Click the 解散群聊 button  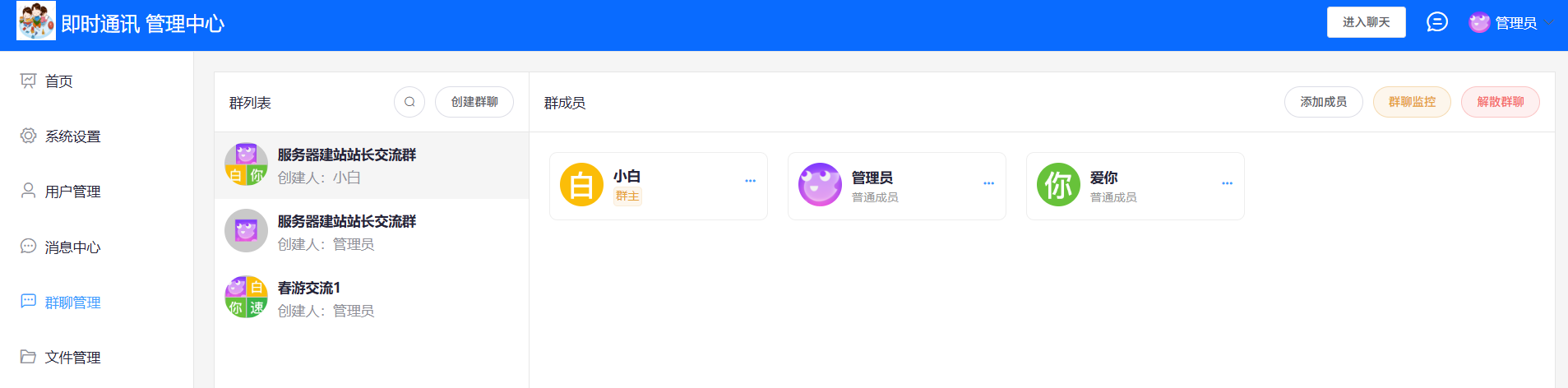pyautogui.click(x=1501, y=102)
